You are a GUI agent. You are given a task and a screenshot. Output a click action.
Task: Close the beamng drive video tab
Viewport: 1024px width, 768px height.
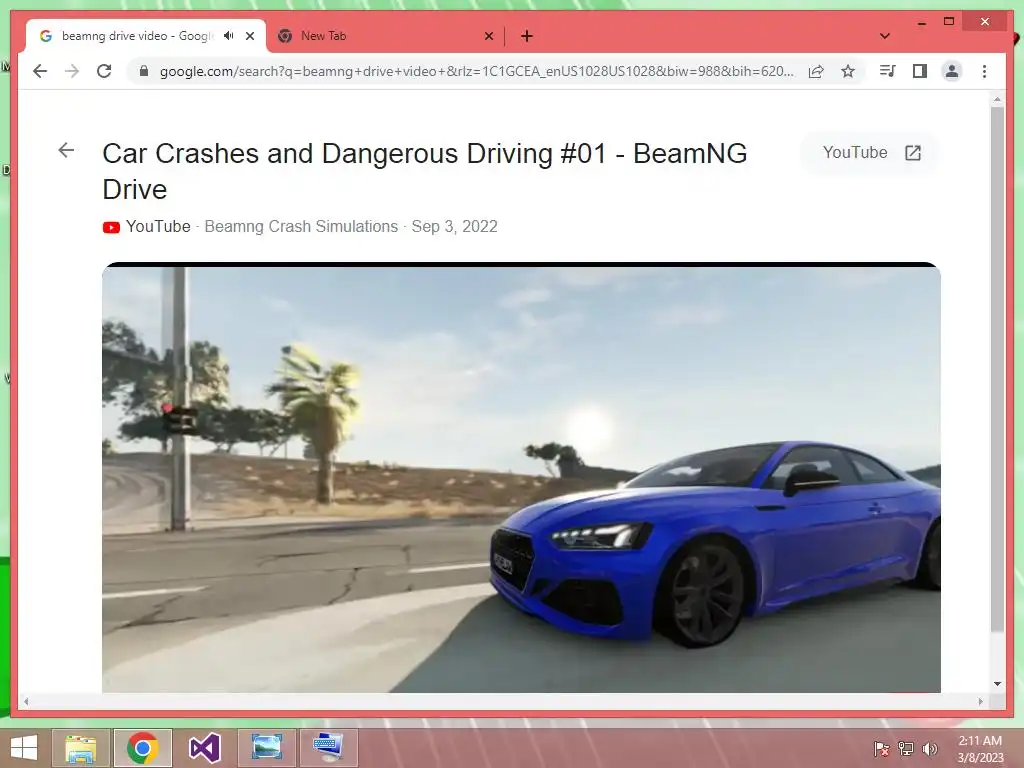click(250, 36)
